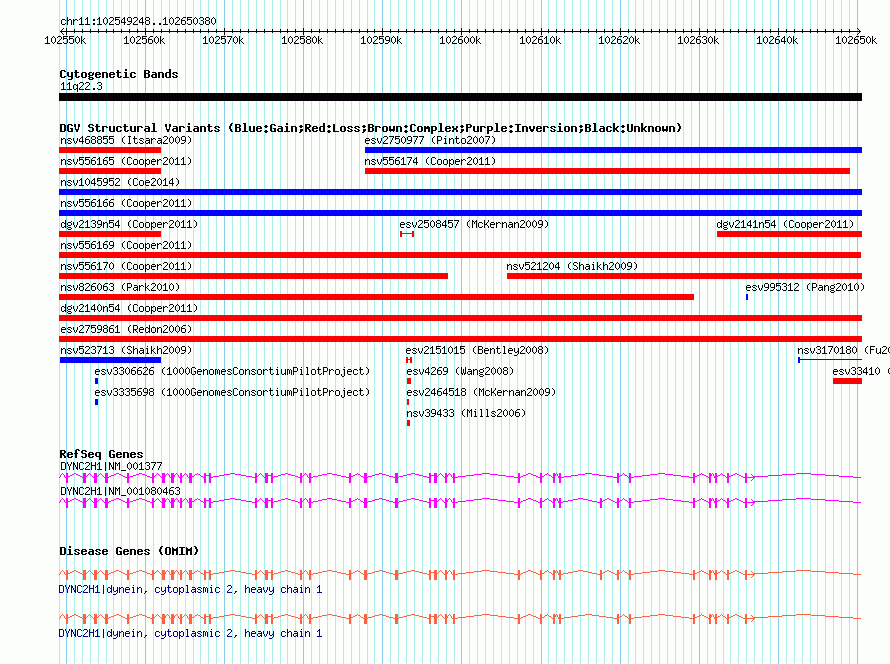The image size is (890, 664).
Task: Click the red esv33410 bar
Action: tap(847, 381)
